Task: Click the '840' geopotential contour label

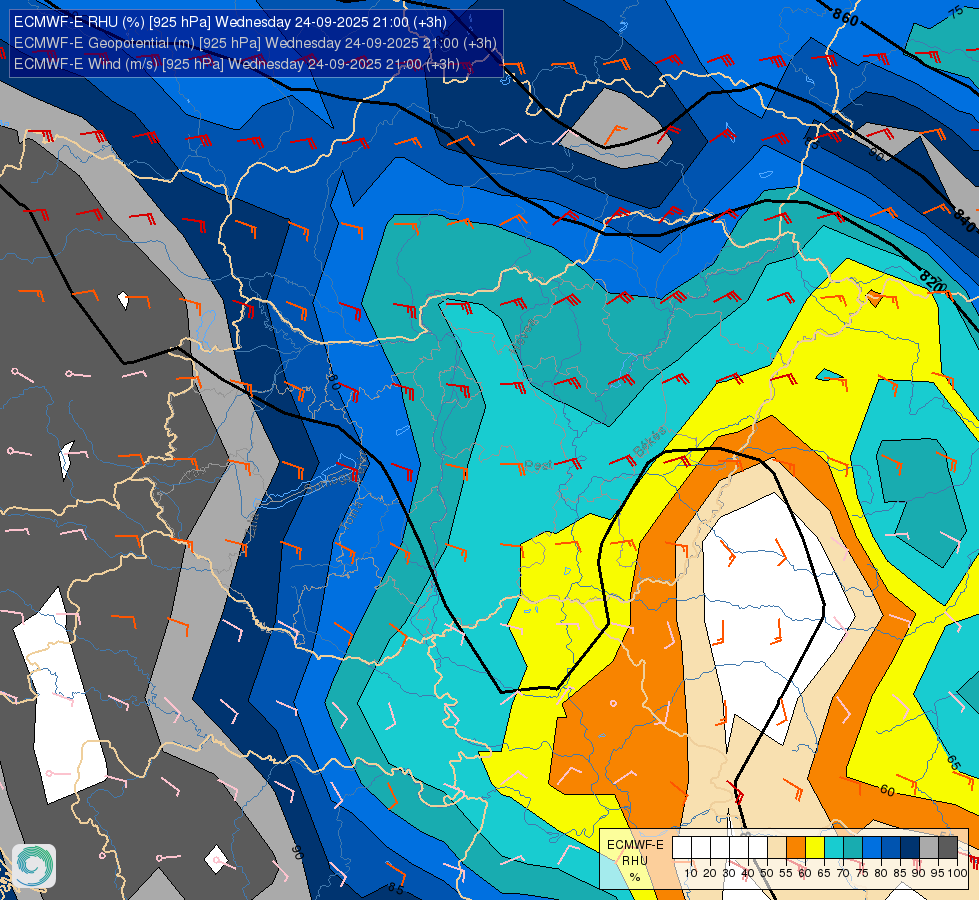Action: coord(964,220)
